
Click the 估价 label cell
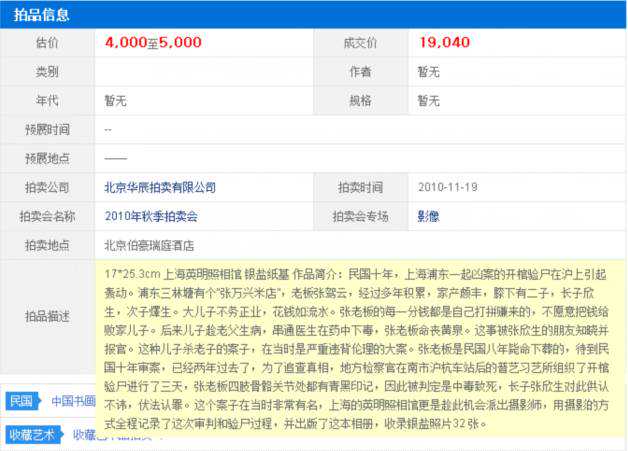click(47, 43)
